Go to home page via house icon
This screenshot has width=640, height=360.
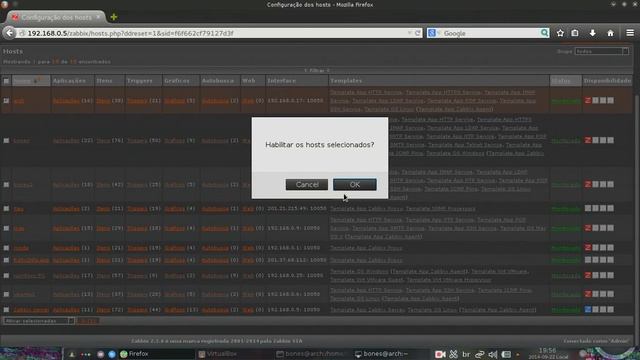(x=610, y=33)
